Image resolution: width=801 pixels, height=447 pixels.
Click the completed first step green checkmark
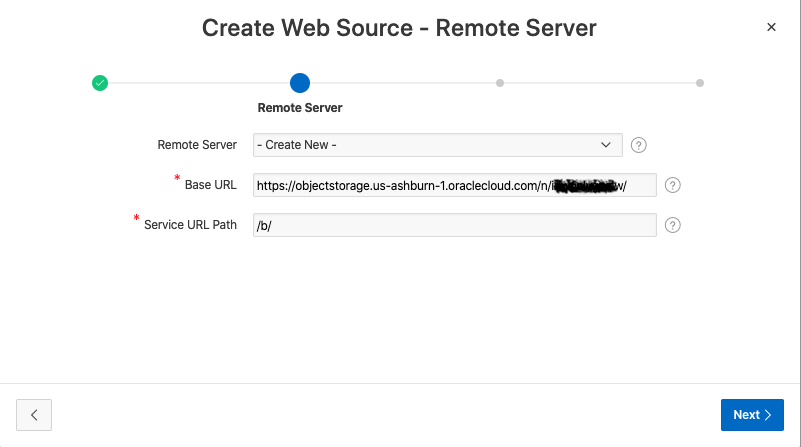click(100, 83)
